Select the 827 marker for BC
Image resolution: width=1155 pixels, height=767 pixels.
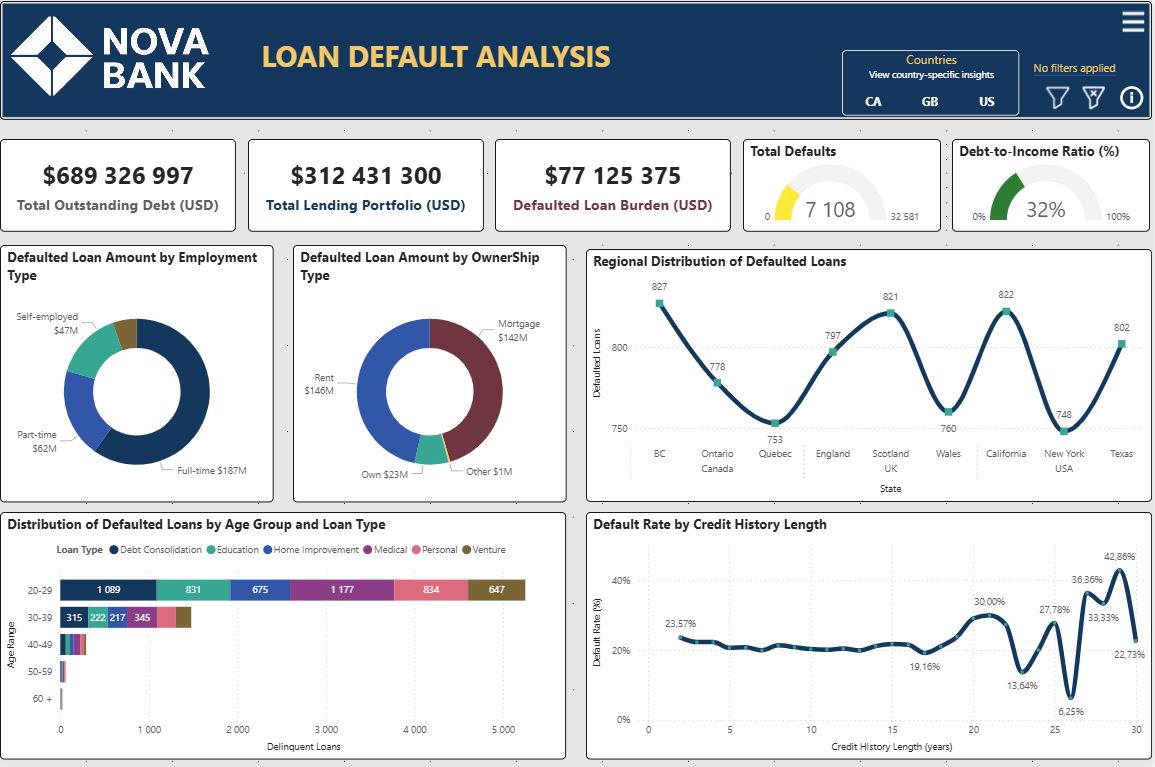659,303
